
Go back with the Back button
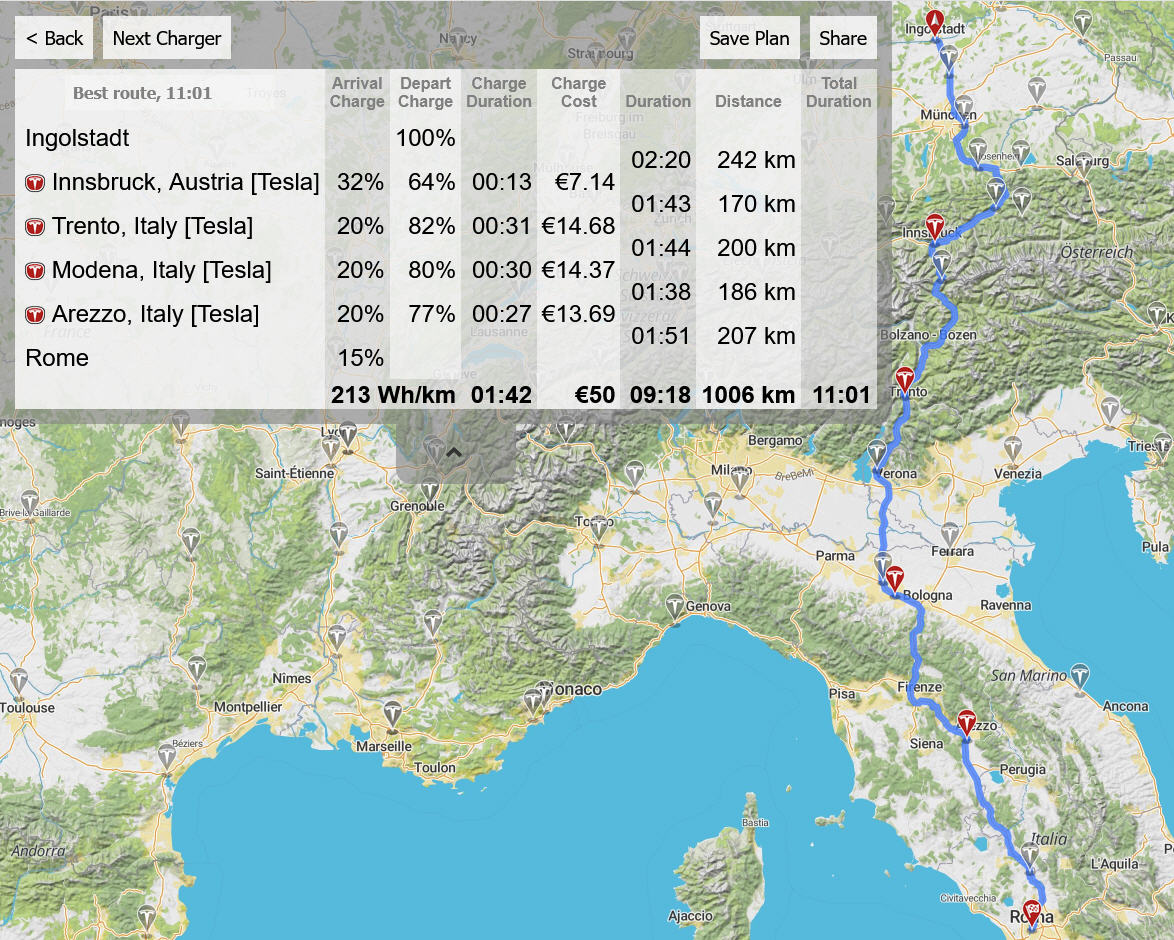click(x=54, y=38)
